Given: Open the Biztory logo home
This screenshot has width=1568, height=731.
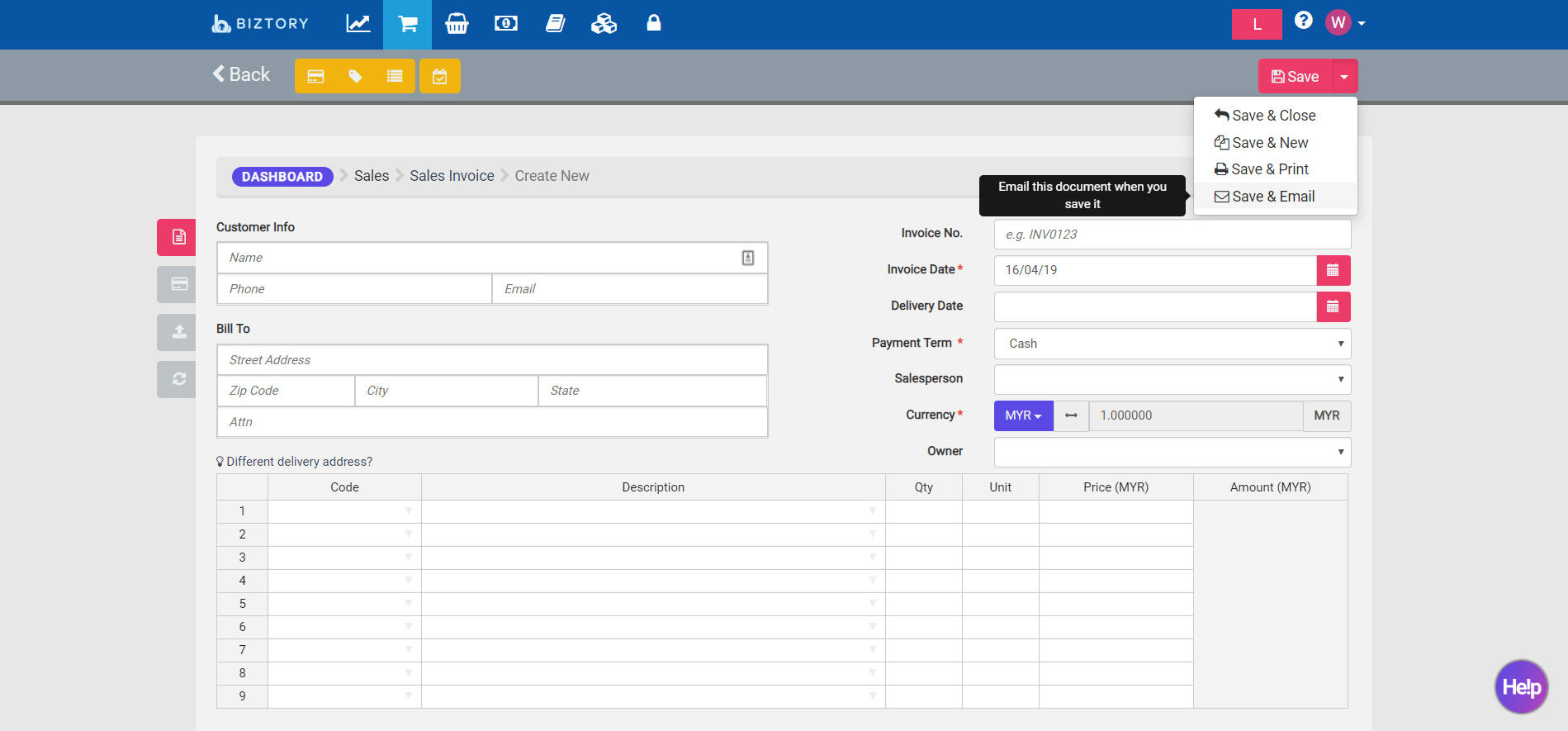Looking at the screenshot, I should tap(260, 23).
